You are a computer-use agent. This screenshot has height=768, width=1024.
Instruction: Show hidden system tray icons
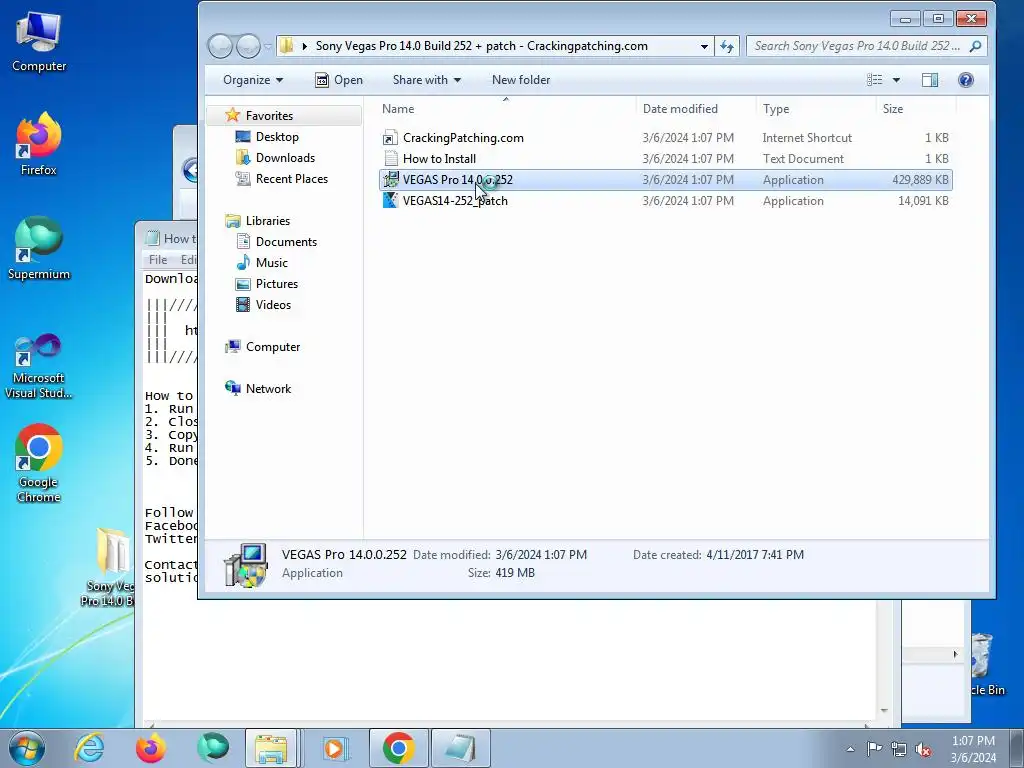pyautogui.click(x=850, y=749)
